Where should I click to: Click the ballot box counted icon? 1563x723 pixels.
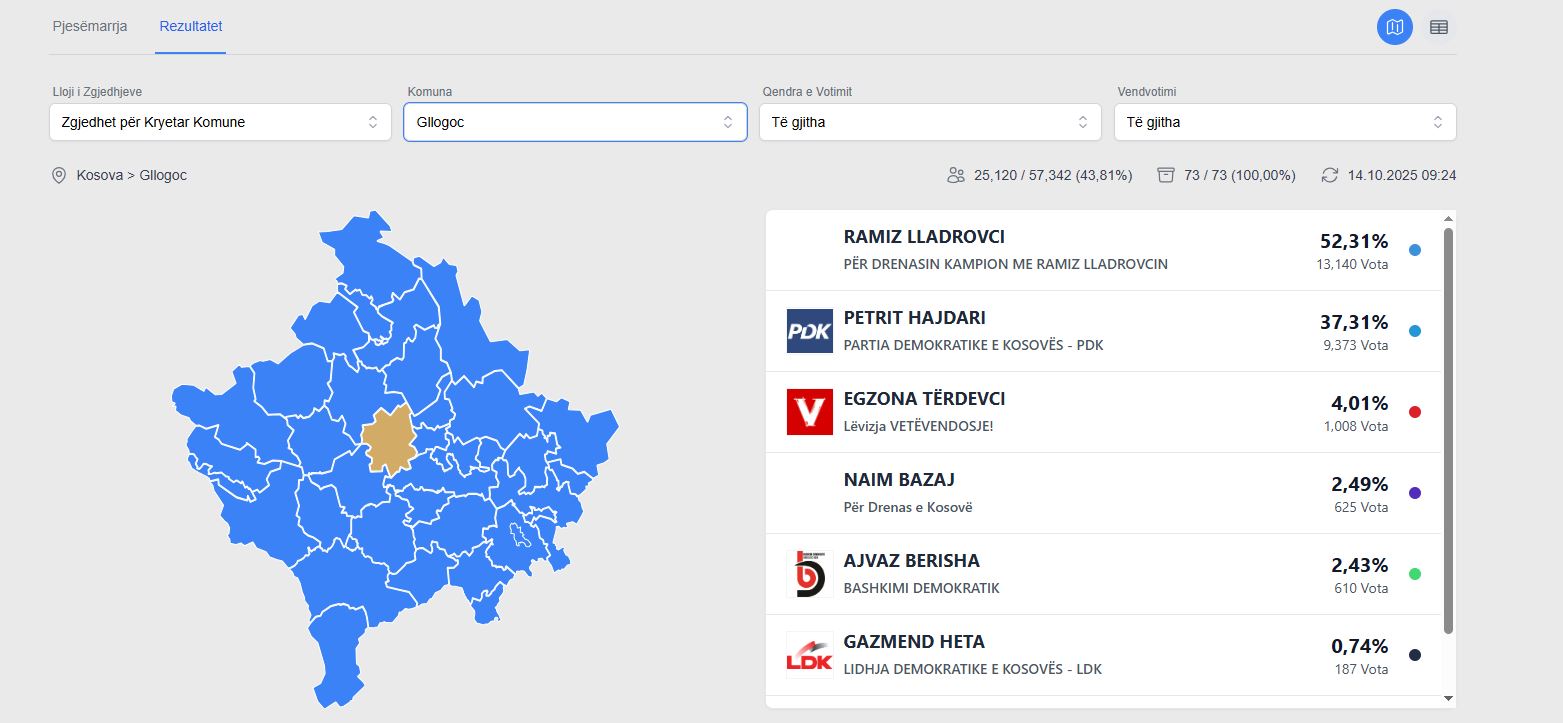click(x=1165, y=175)
